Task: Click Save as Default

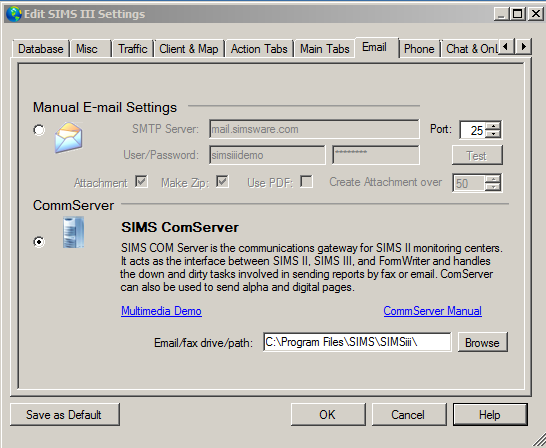Action: click(x=65, y=415)
